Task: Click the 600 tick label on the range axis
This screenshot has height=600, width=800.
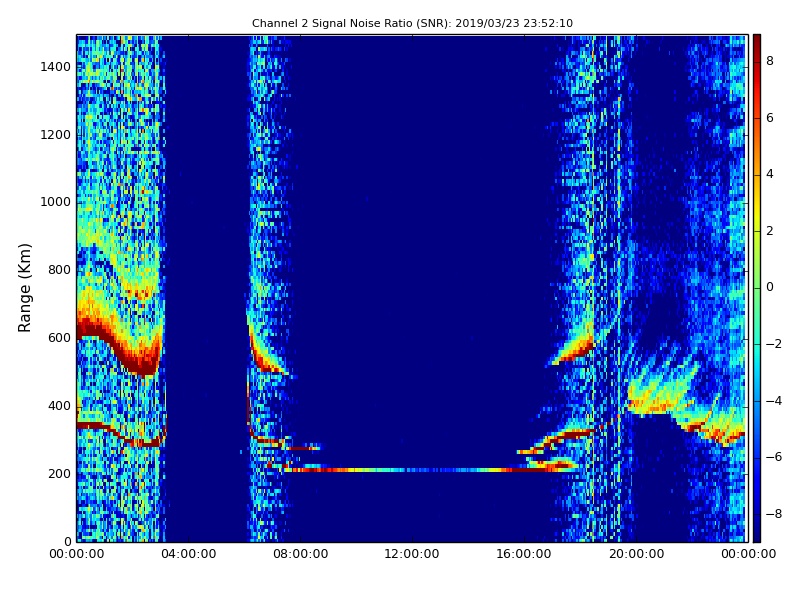Action: [59, 338]
